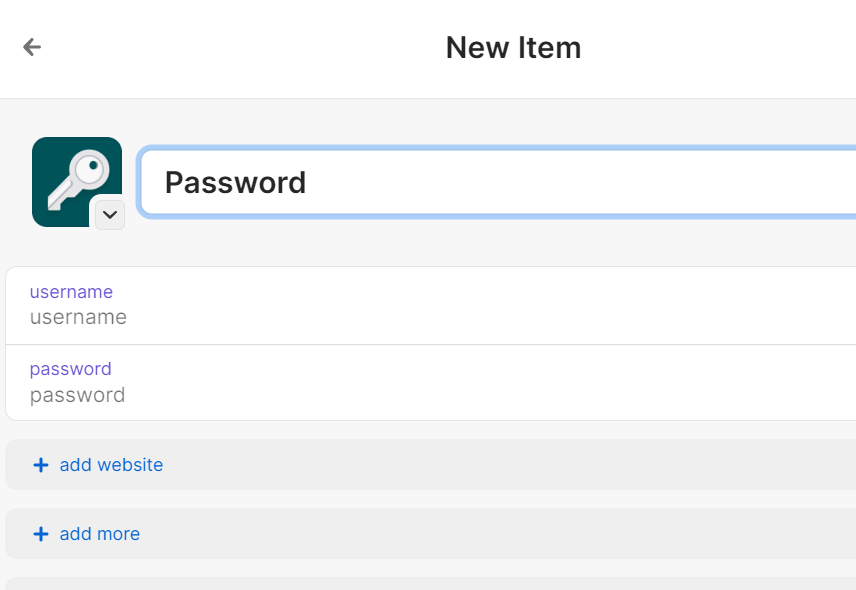Open the item icon chooser chevron
Image resolution: width=856 pixels, height=590 pixels.
109,214
